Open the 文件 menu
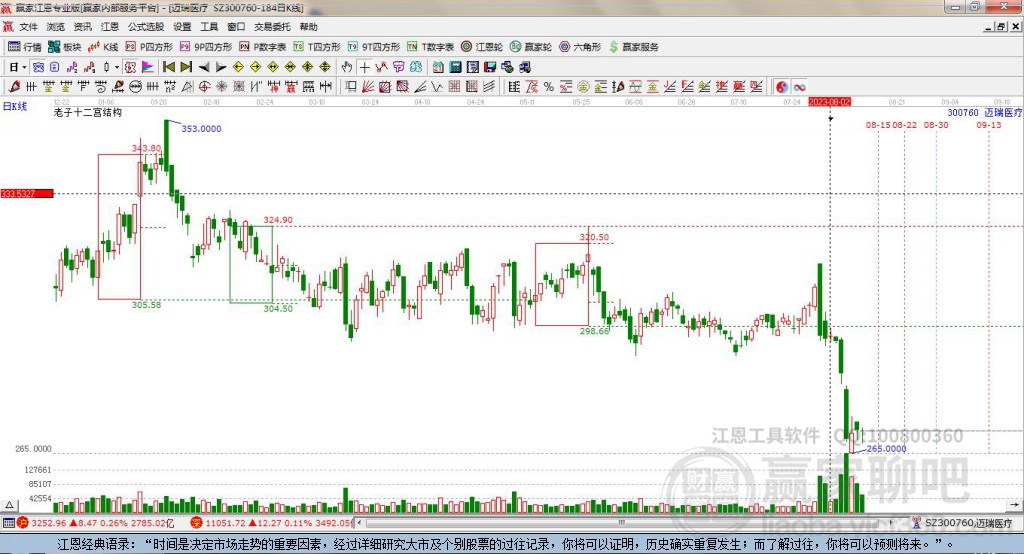1024x554 pixels. 28,27
